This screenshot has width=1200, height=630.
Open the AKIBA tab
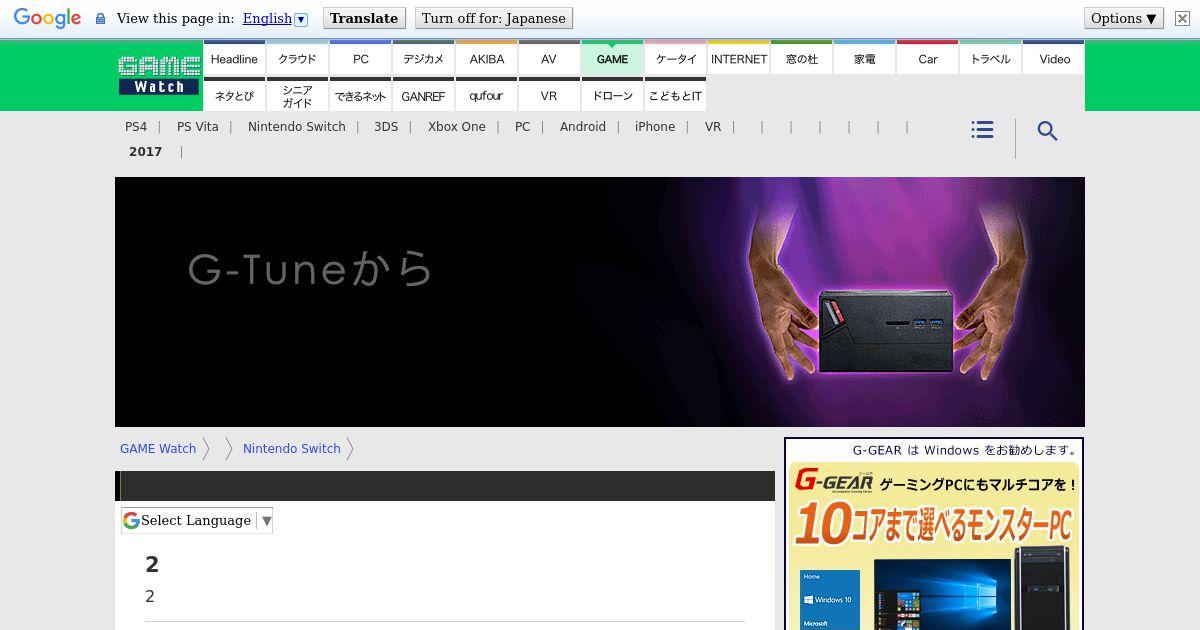[x=486, y=59]
